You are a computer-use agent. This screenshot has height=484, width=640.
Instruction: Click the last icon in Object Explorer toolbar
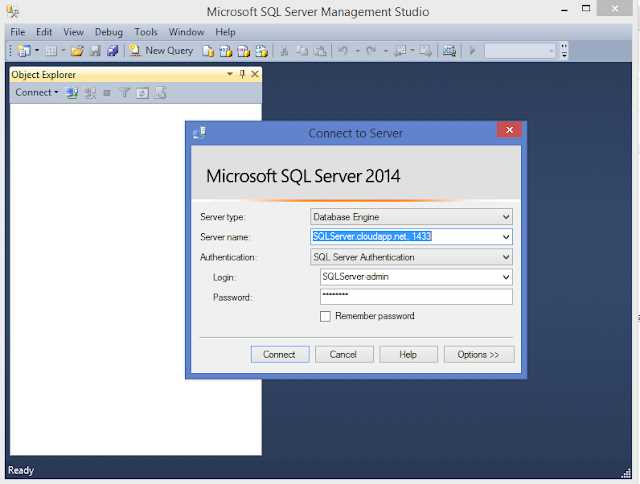tap(160, 93)
